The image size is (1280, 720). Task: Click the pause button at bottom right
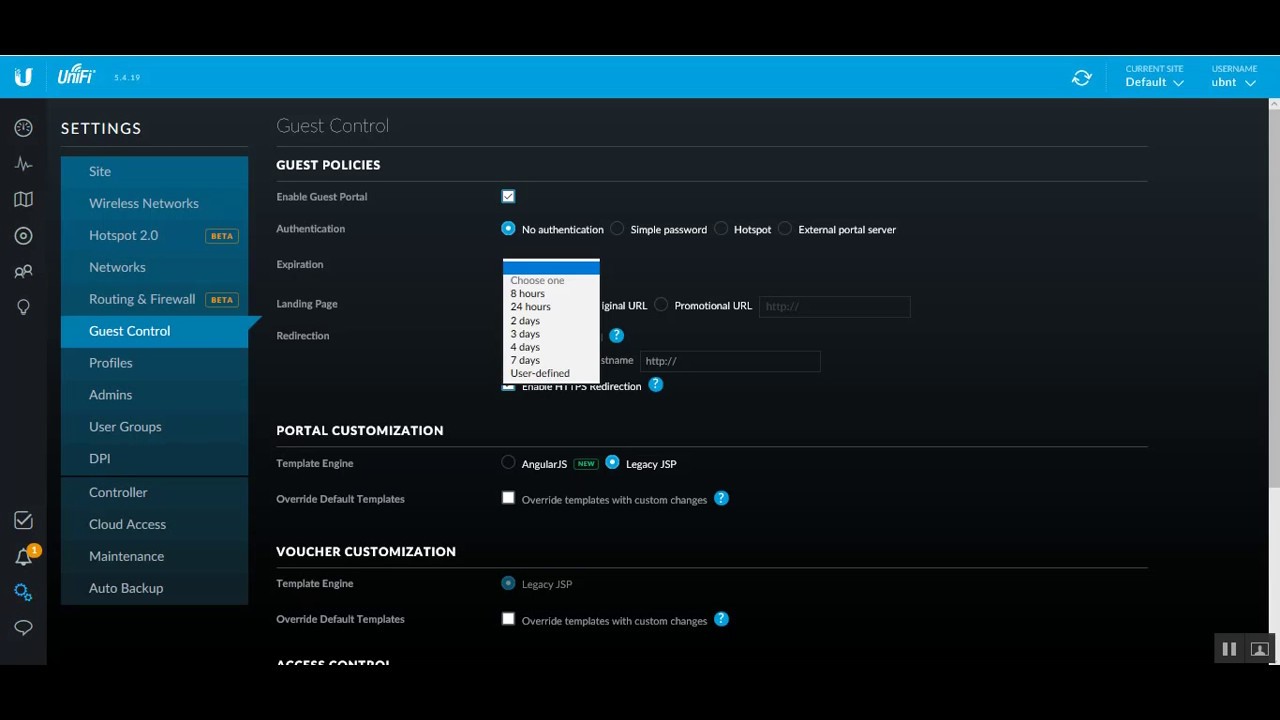point(1229,649)
